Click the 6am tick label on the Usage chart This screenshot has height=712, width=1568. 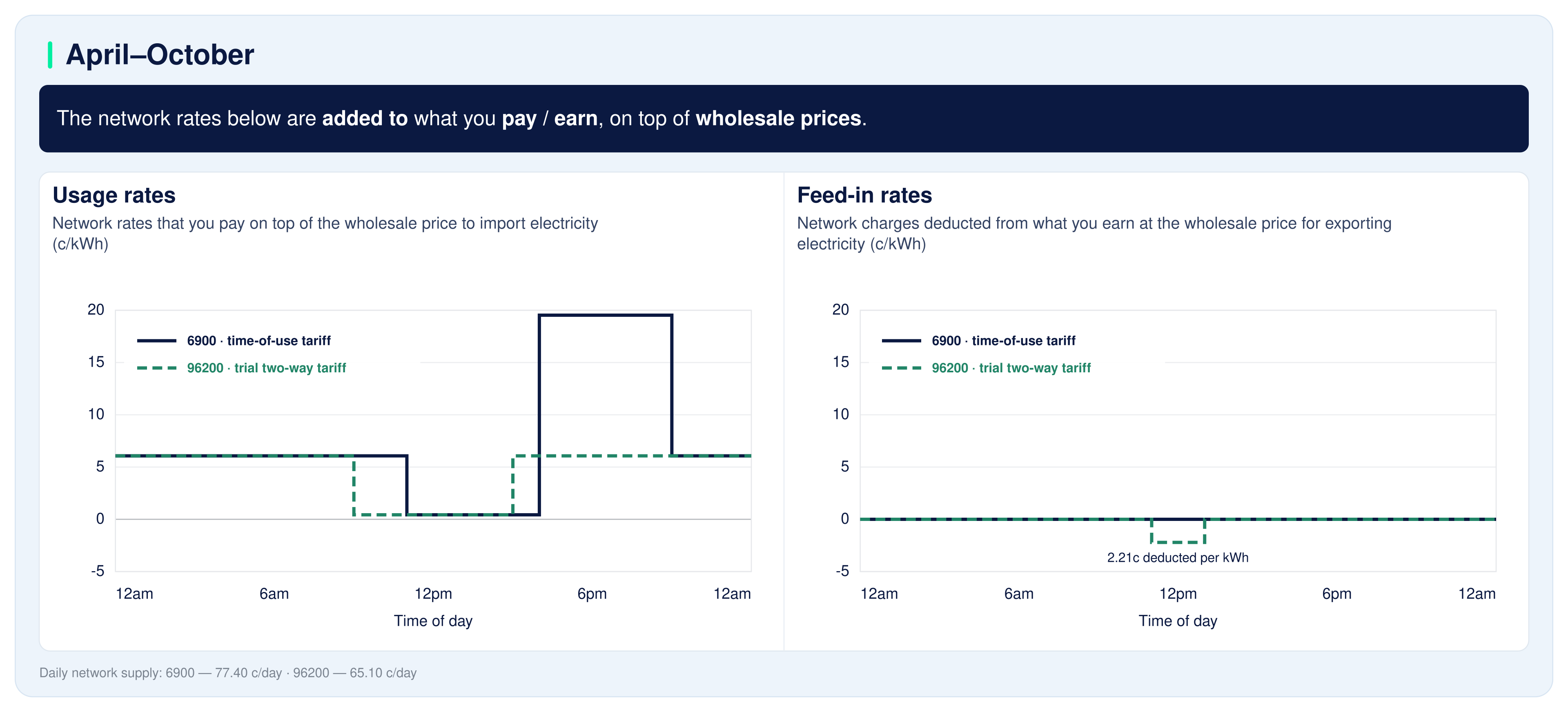tap(274, 594)
